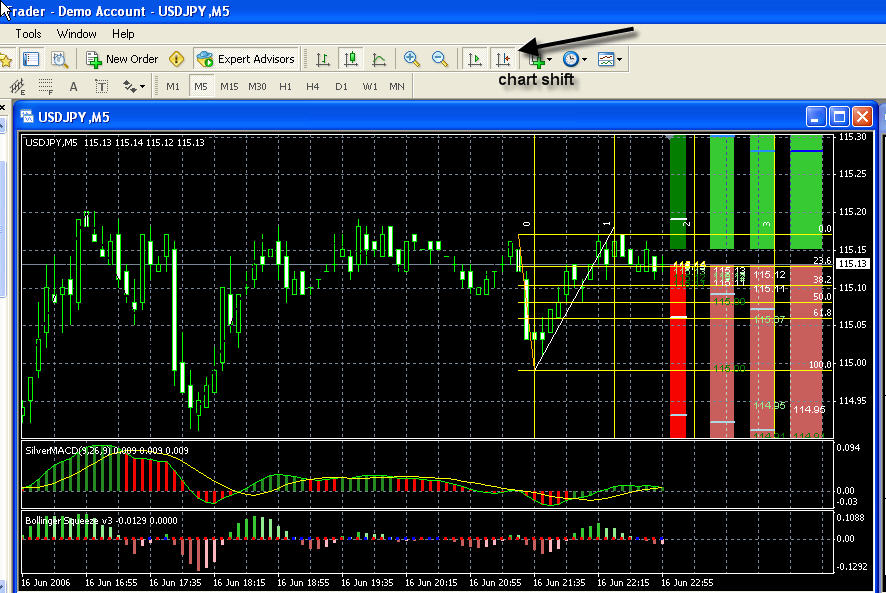
Task: Minimize the USDJPY,M5 chart window
Action: pos(815,117)
